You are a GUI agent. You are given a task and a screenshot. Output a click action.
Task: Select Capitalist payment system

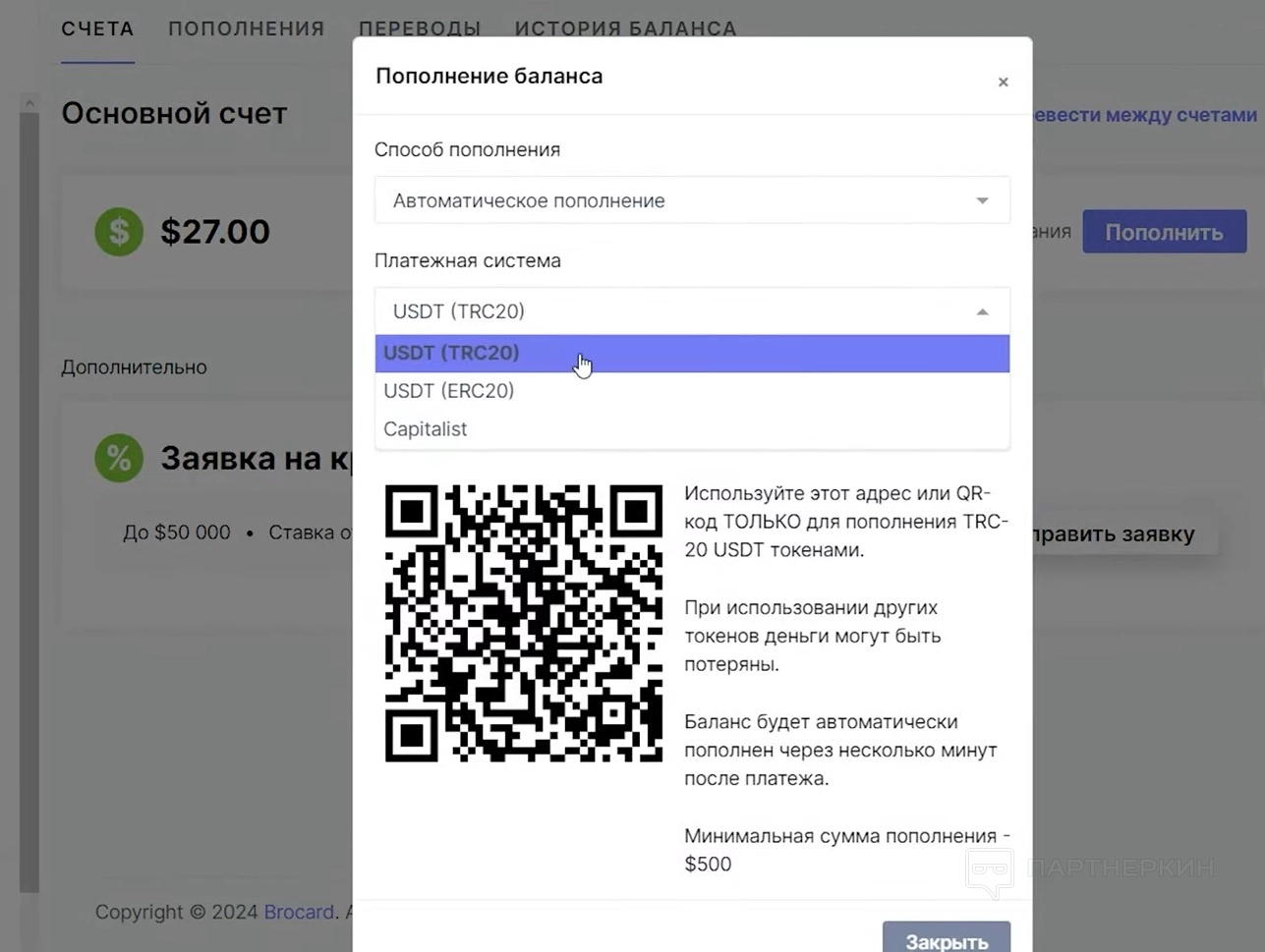click(426, 429)
